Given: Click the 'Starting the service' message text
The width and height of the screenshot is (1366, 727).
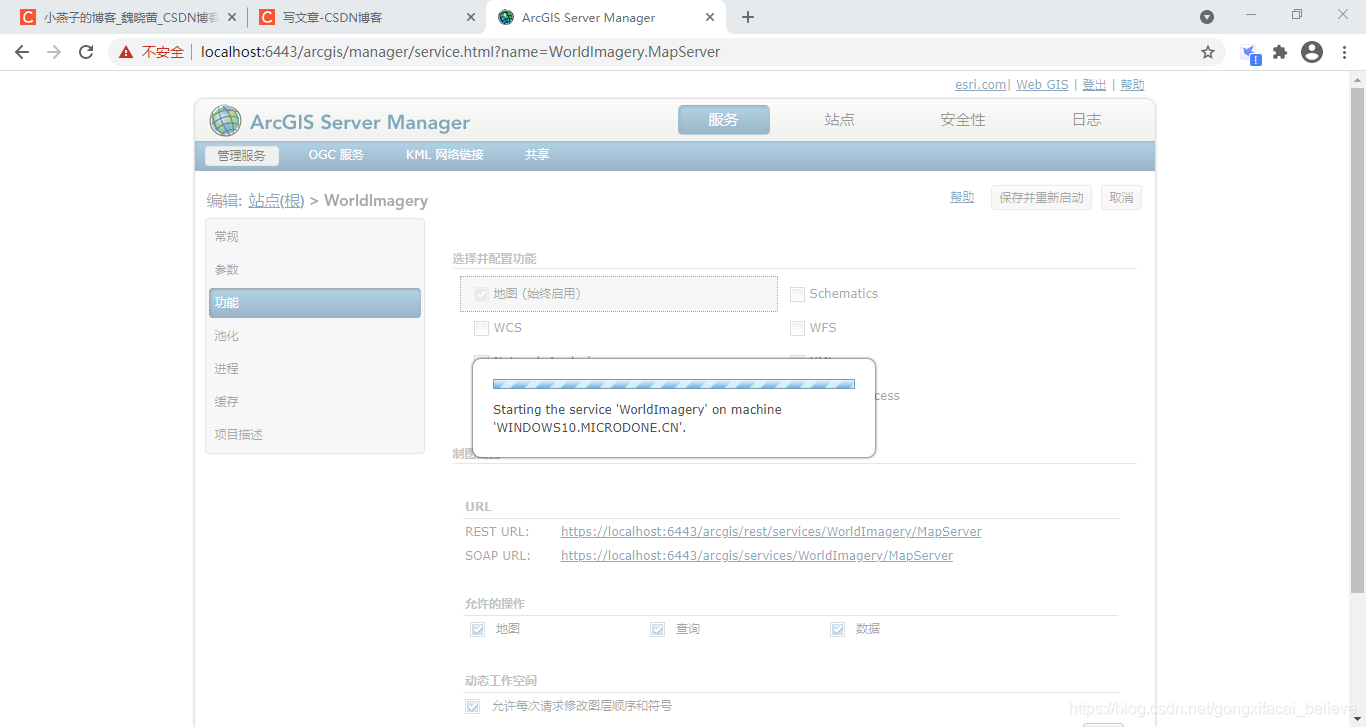Looking at the screenshot, I should pos(637,418).
